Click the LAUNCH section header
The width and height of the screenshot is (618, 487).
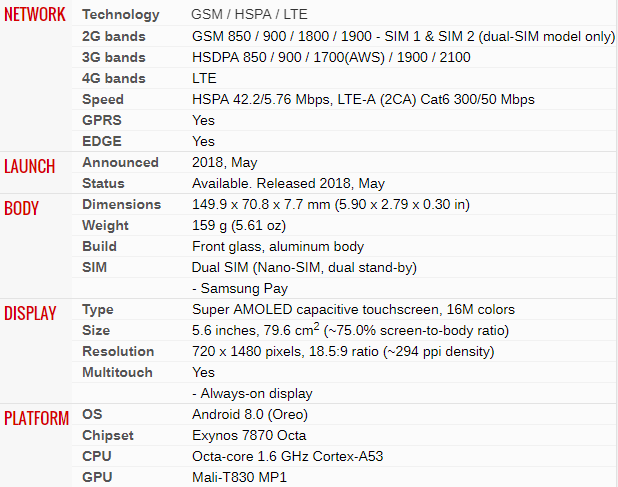pos(30,166)
